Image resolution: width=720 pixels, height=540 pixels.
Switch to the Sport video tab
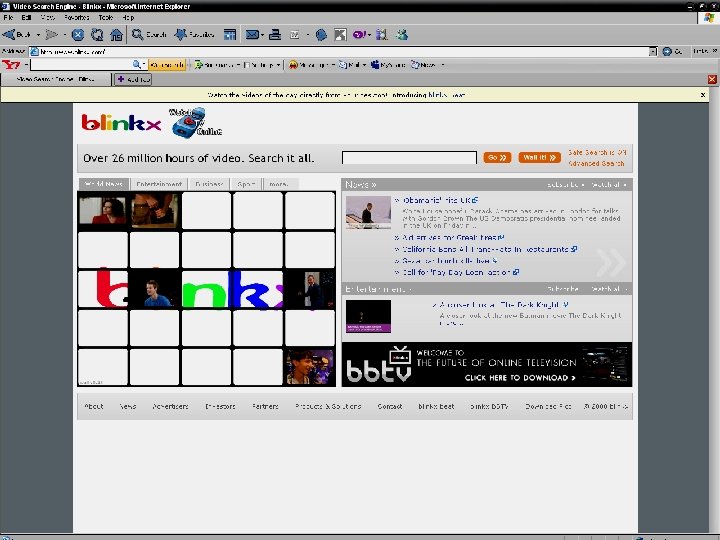pos(246,184)
